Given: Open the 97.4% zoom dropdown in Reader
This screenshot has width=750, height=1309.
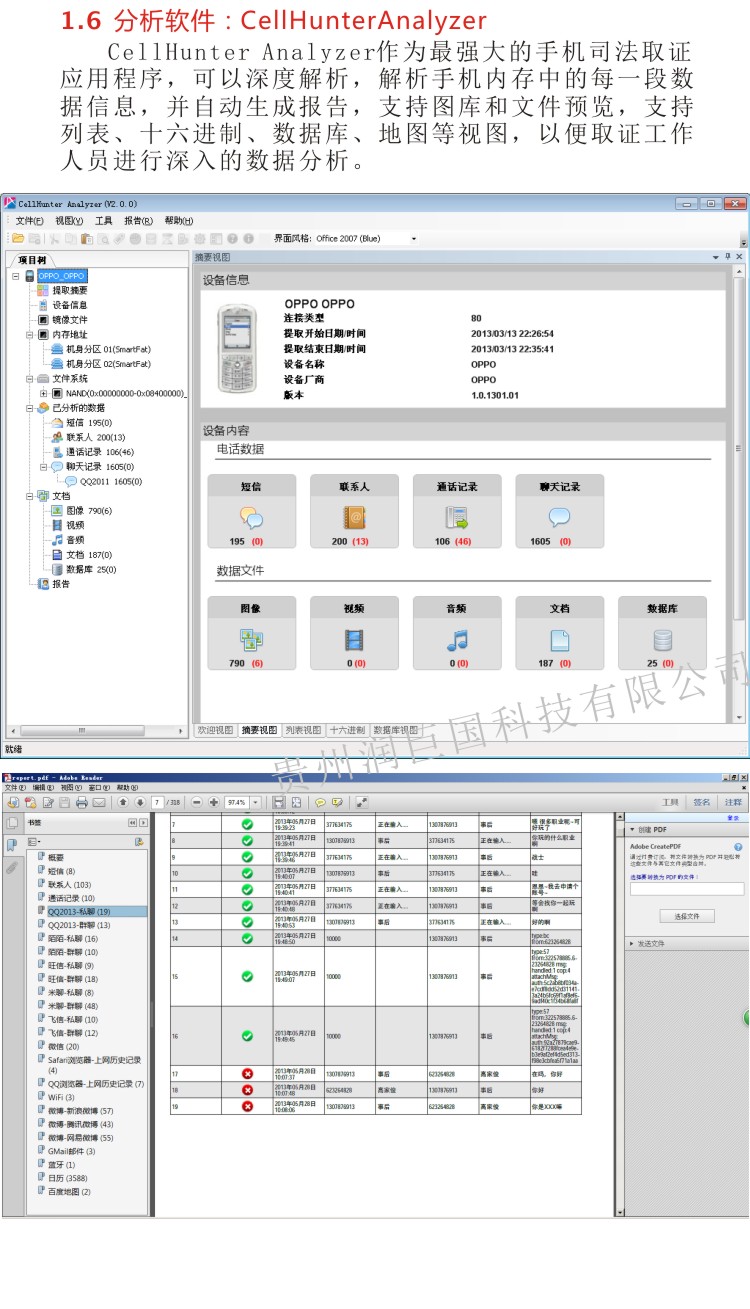Looking at the screenshot, I should coord(256,802).
